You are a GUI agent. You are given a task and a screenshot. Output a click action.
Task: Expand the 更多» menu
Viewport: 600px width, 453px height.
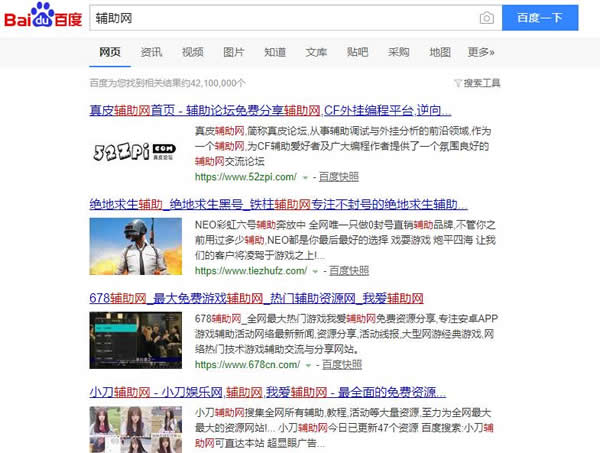[481, 52]
